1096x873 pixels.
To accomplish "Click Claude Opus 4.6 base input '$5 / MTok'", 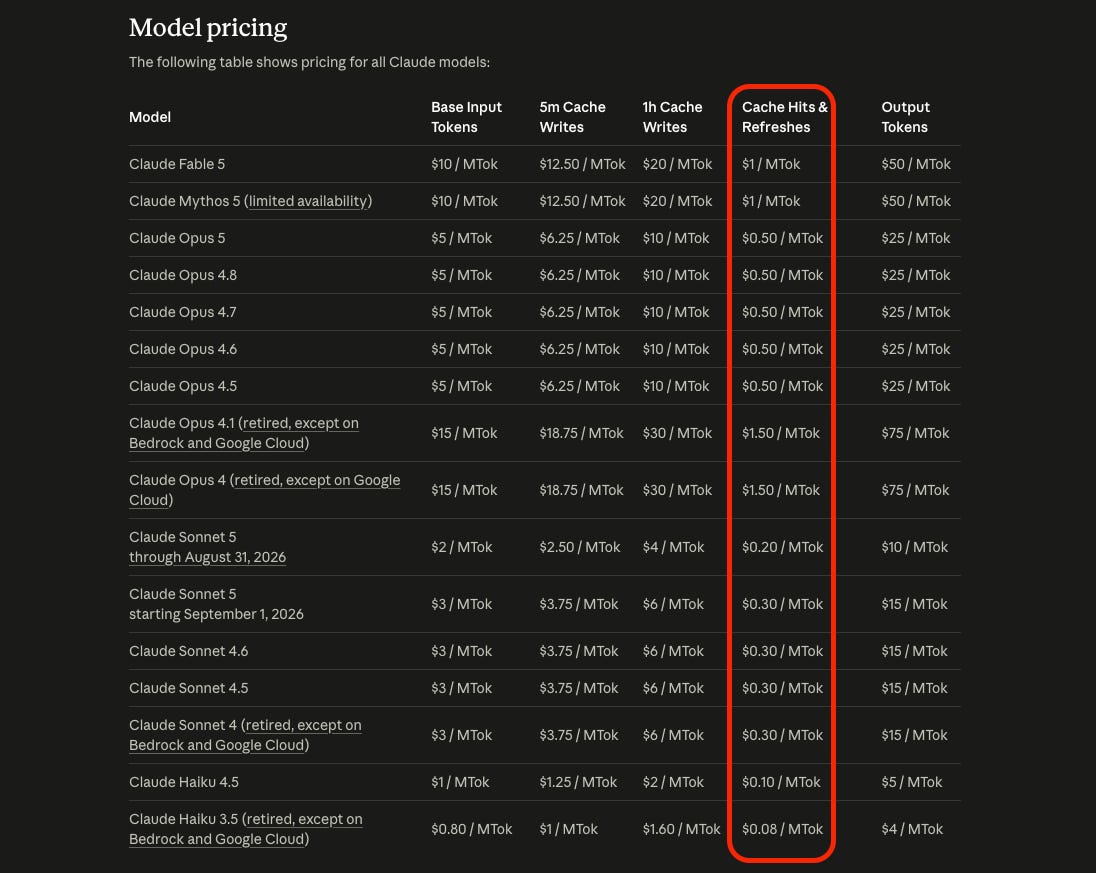I will click(x=461, y=349).
